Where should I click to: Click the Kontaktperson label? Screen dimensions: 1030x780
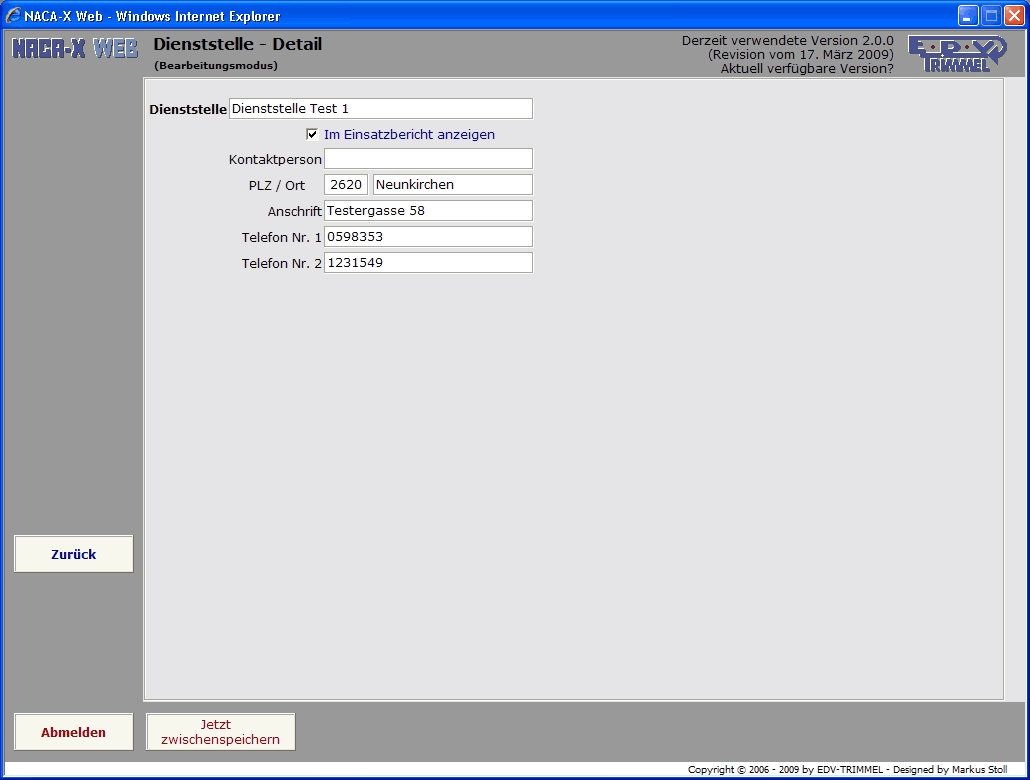275,160
